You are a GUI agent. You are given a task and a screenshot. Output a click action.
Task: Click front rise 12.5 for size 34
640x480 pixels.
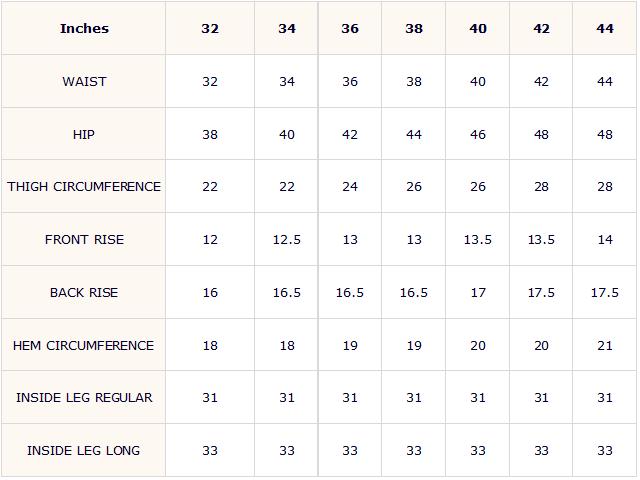tap(287, 240)
